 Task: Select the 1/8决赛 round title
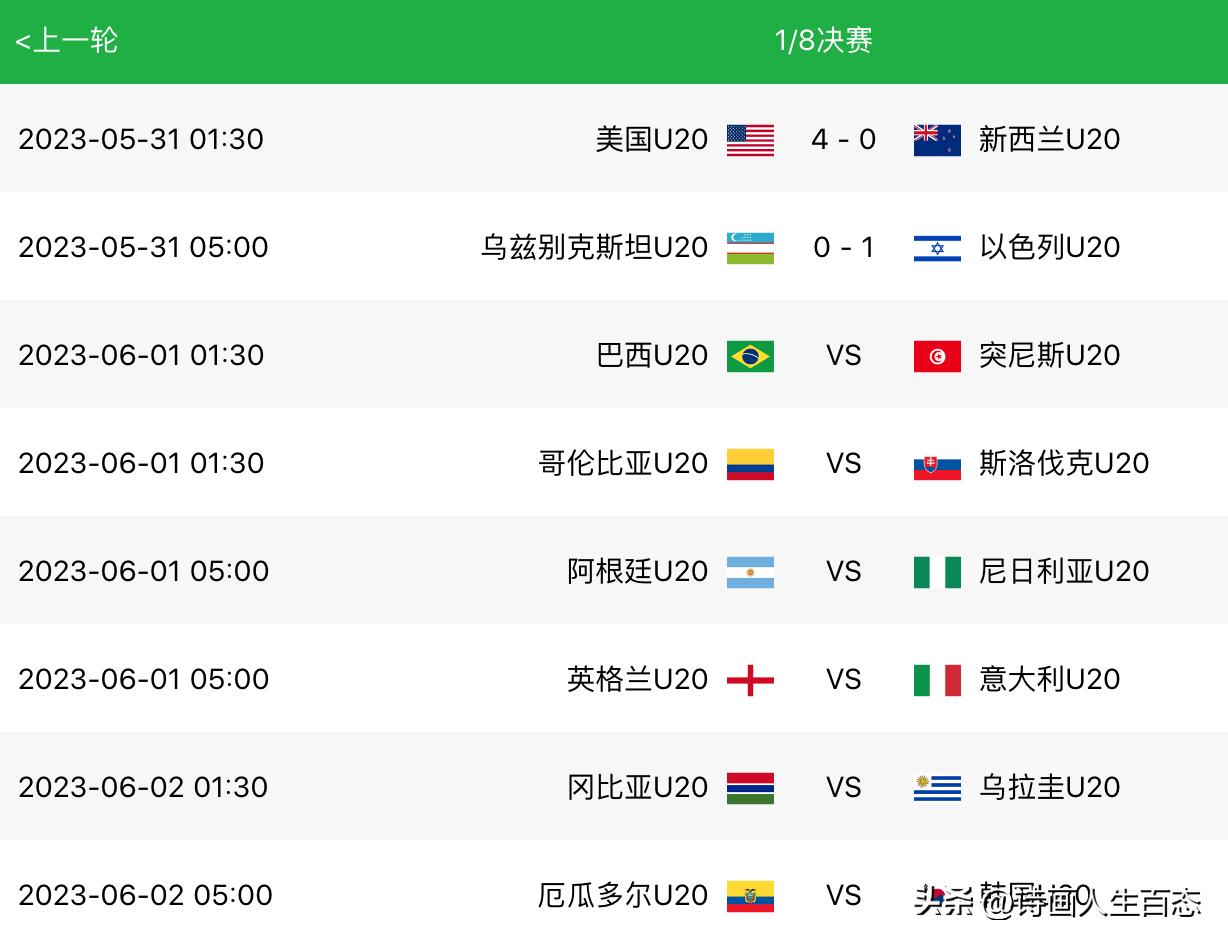pos(823,40)
